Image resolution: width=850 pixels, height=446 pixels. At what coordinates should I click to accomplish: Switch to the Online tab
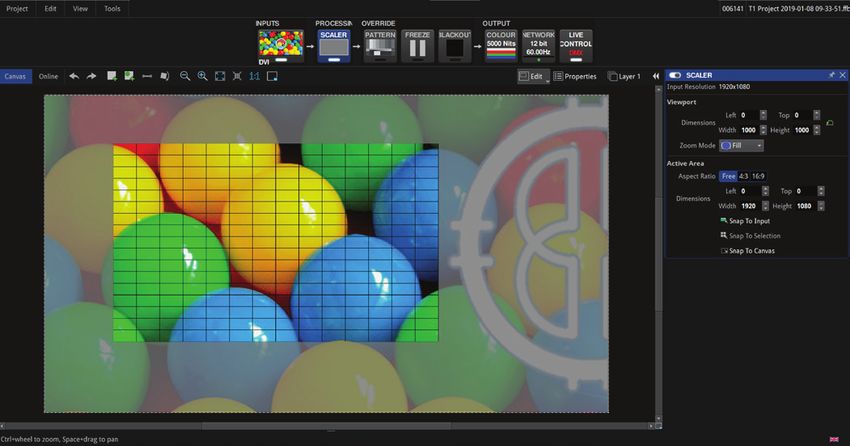pyautogui.click(x=48, y=76)
